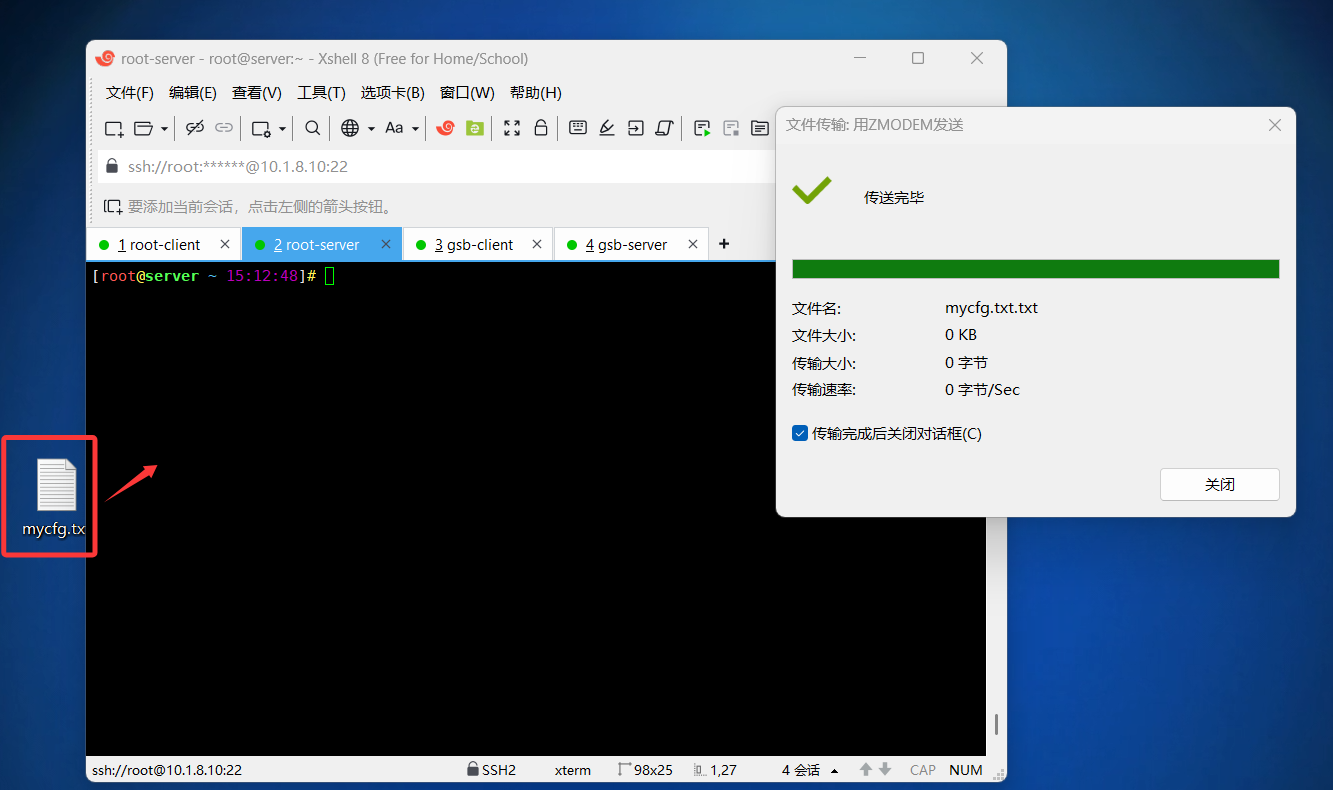Click the Find magnifier icon

313,128
